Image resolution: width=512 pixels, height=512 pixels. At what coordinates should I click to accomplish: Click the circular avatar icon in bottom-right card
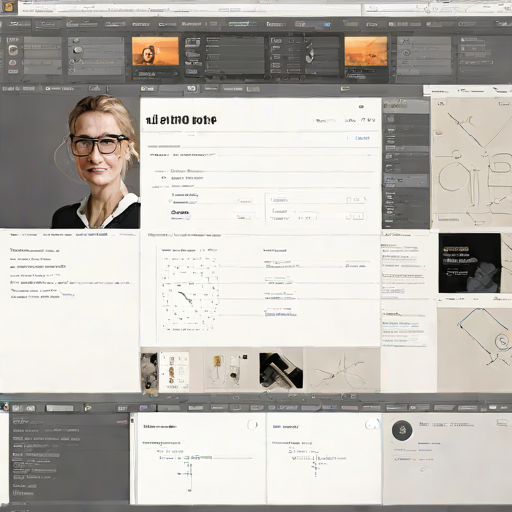[x=402, y=430]
